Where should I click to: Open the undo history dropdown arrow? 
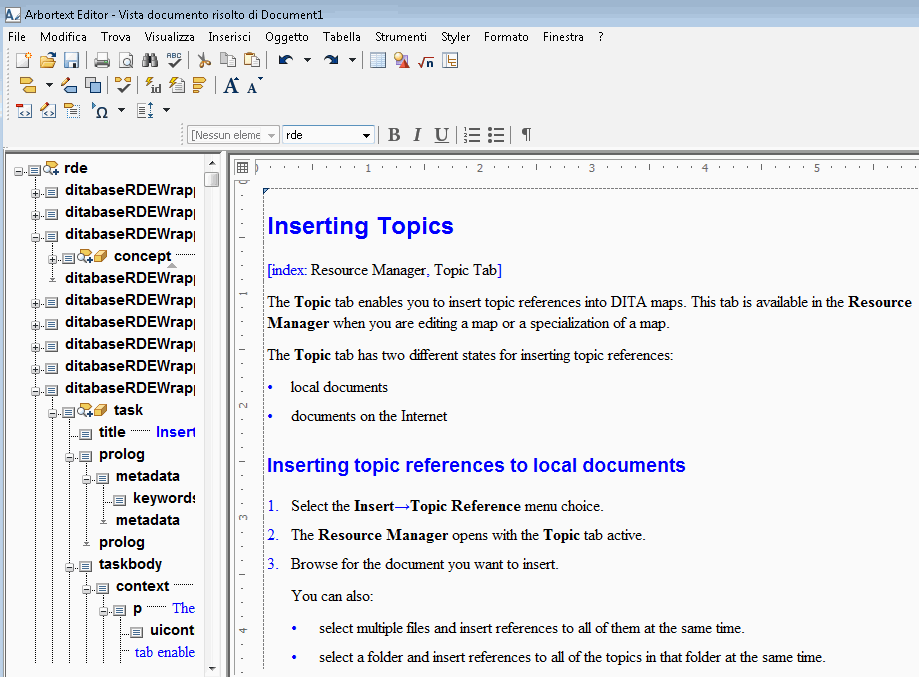click(307, 60)
